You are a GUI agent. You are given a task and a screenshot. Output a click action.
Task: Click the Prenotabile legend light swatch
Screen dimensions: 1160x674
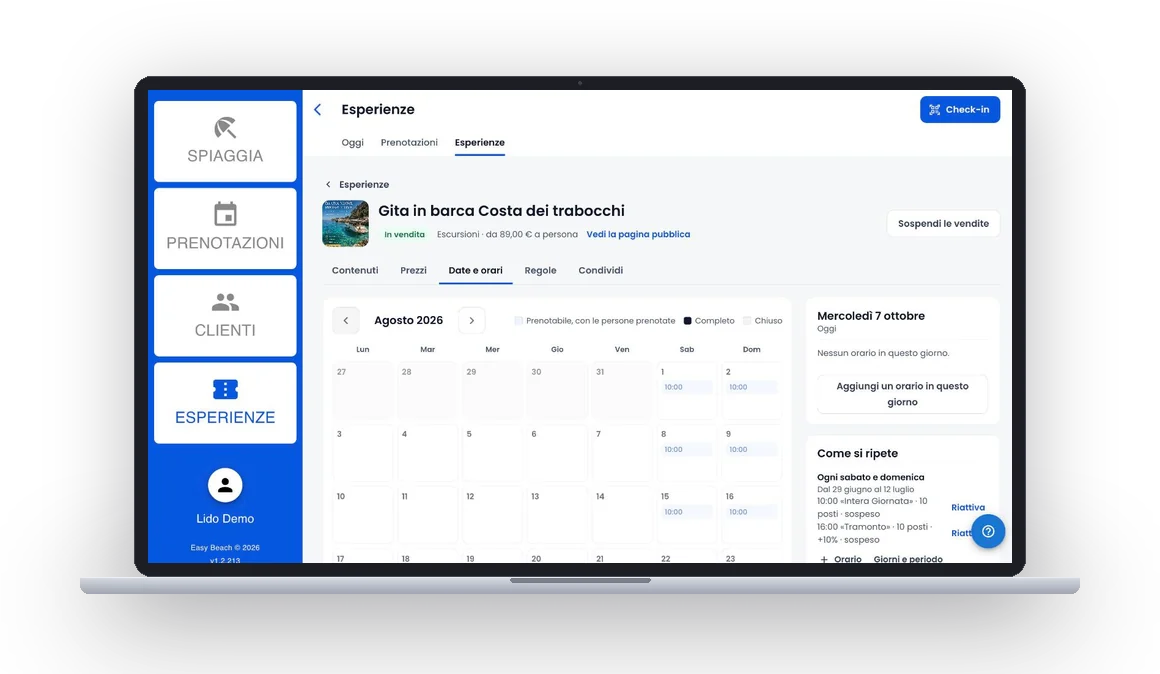point(519,320)
